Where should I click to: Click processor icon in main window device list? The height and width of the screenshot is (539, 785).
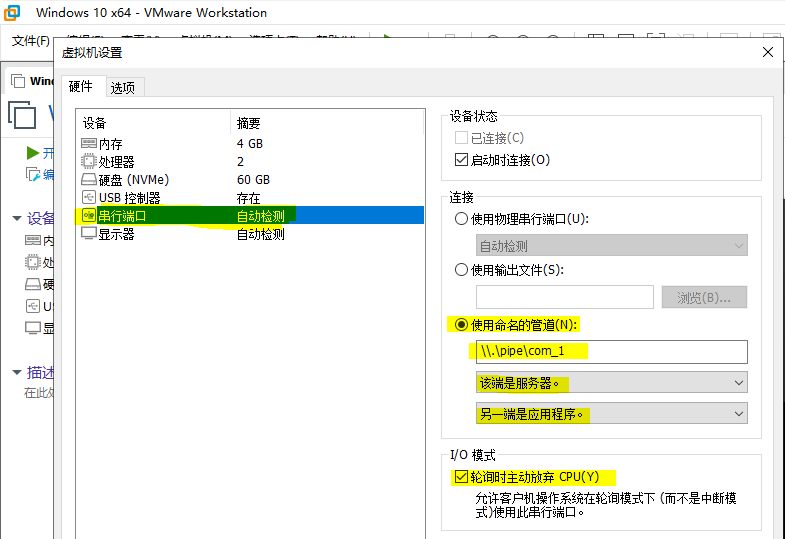click(33, 262)
